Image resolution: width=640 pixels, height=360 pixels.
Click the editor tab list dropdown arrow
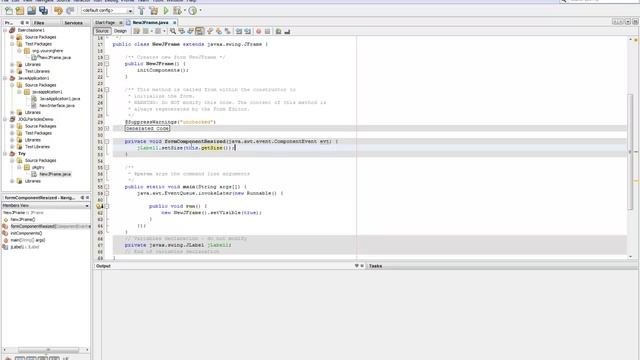point(628,22)
